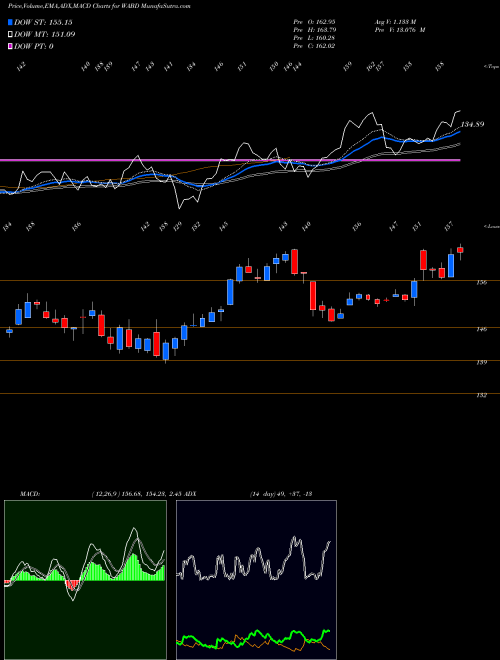The width and height of the screenshot is (500, 660).
Task: Click the (14 day) ADX values text
Action: 280,494
